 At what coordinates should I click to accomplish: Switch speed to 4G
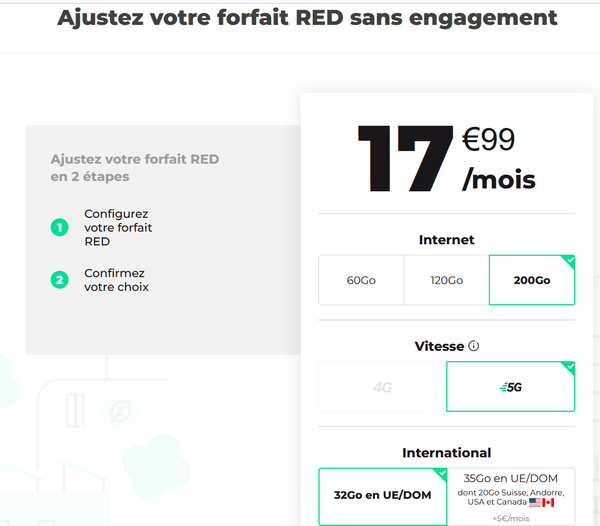tap(382, 387)
